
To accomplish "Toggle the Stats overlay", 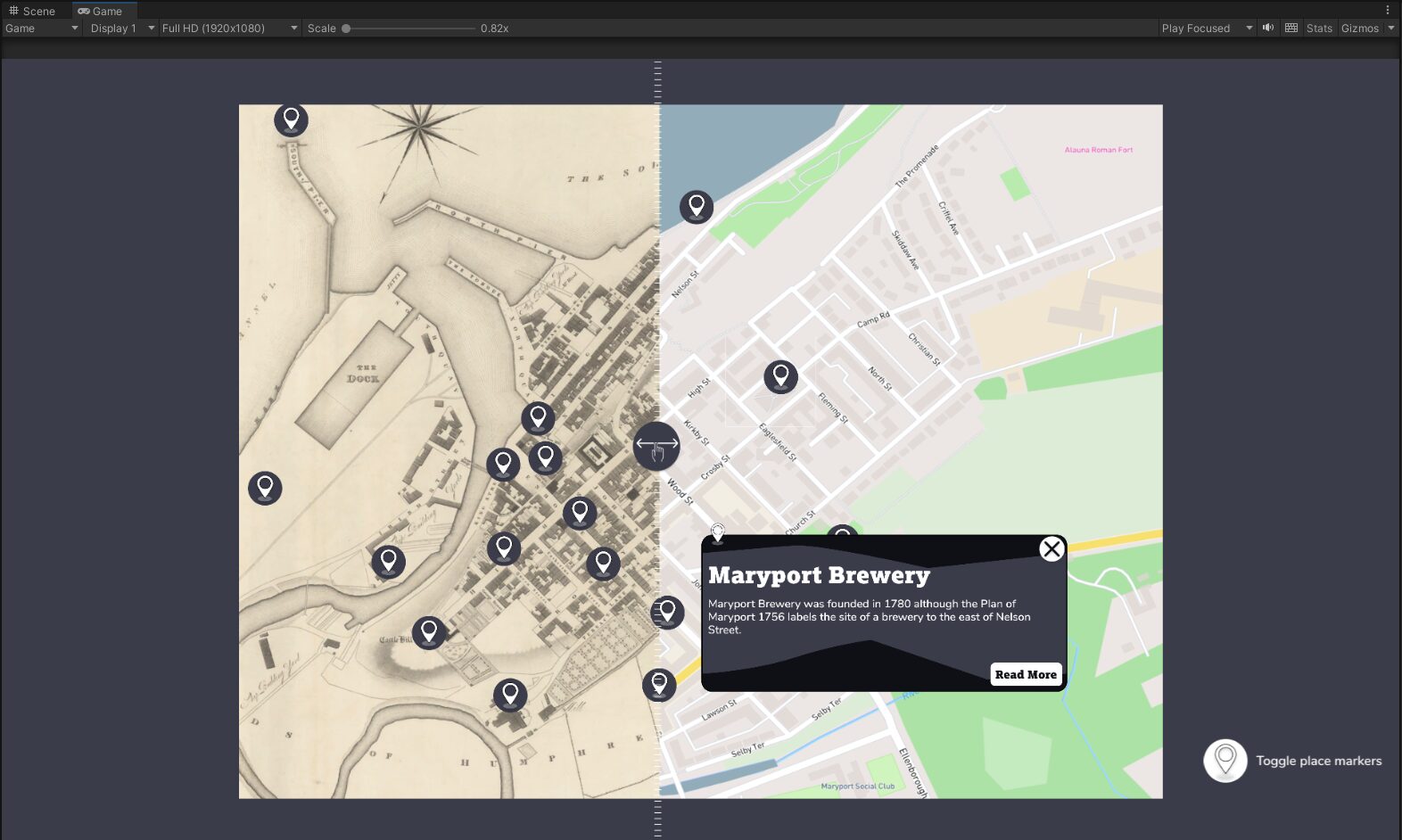I will [1319, 29].
